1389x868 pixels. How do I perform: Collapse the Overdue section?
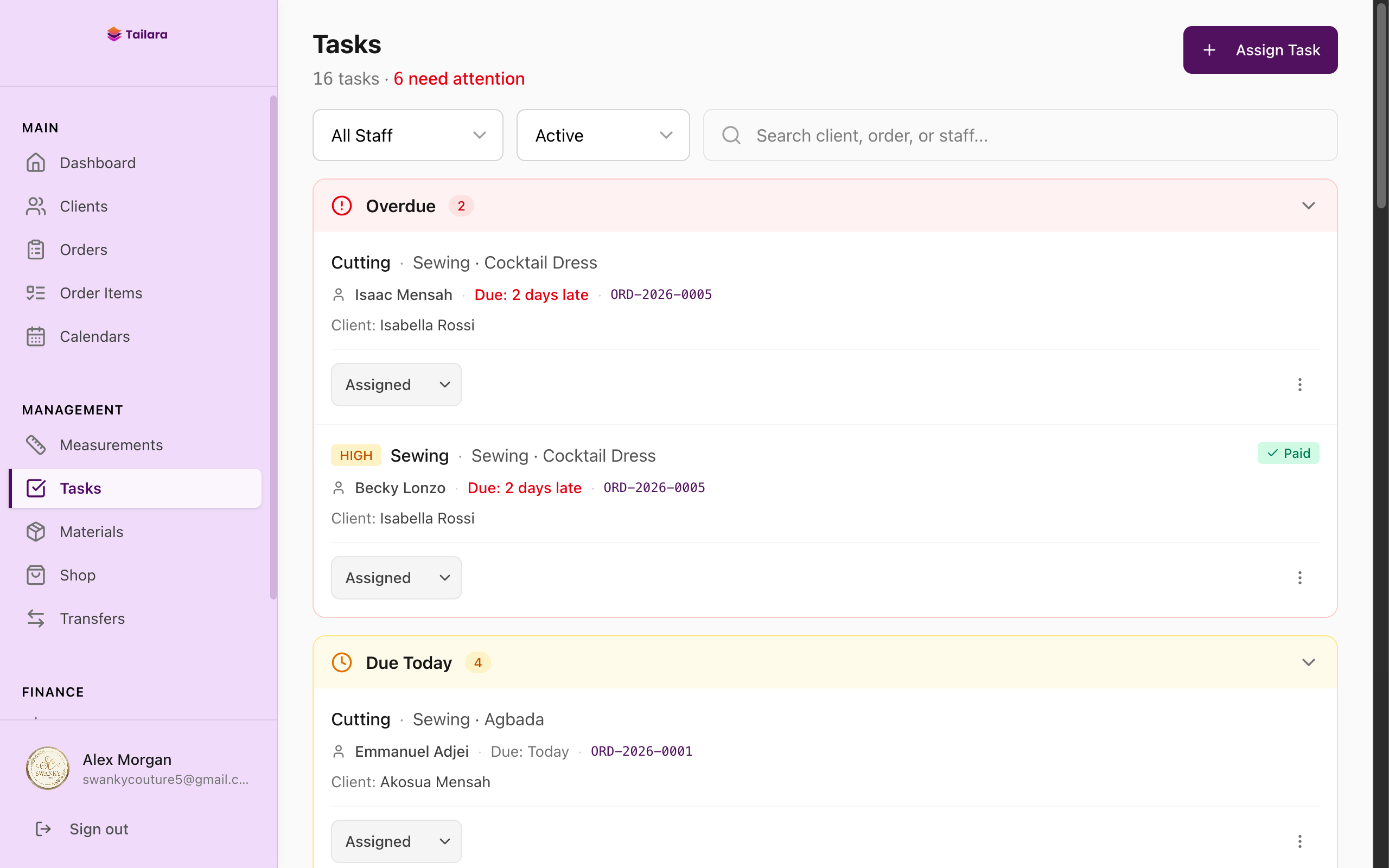[1308, 205]
